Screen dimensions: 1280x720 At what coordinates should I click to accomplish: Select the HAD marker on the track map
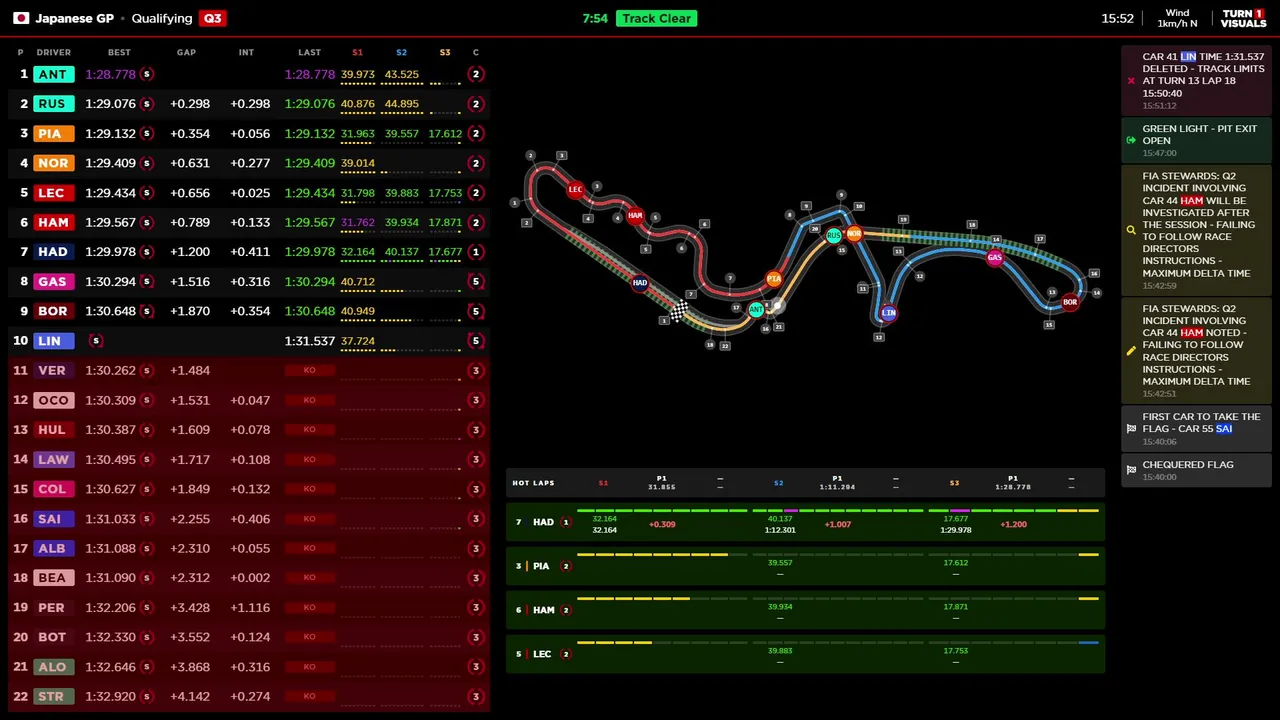pos(640,283)
